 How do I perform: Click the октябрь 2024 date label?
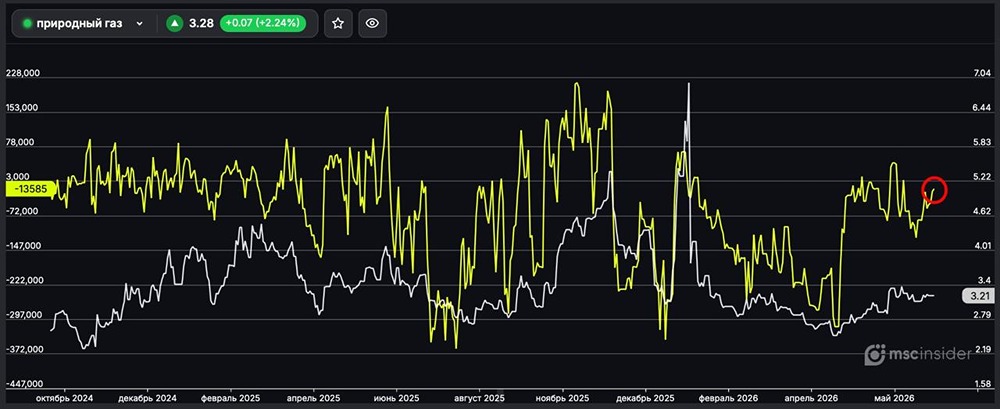(x=64, y=398)
